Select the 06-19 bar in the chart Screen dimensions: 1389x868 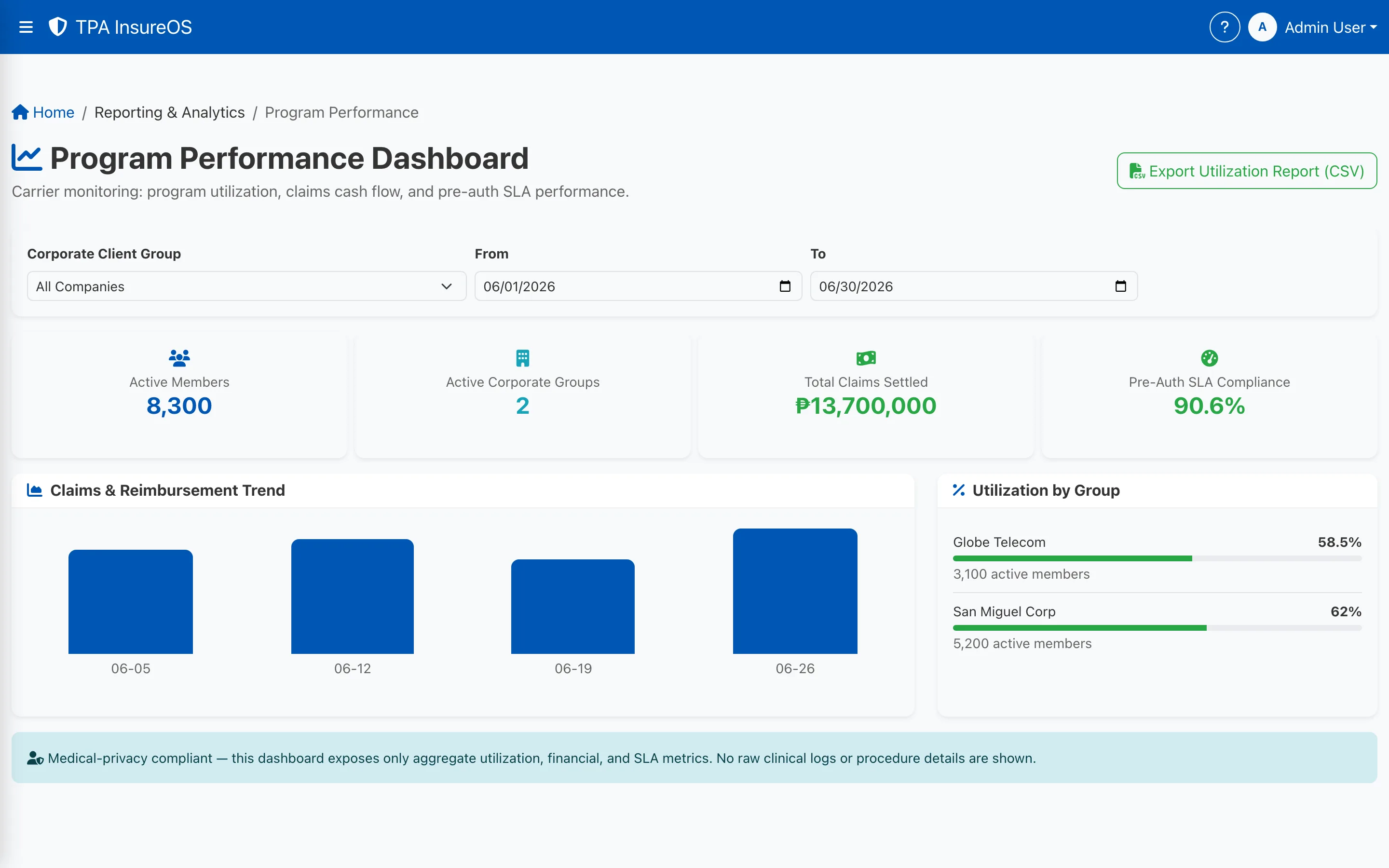(x=573, y=607)
